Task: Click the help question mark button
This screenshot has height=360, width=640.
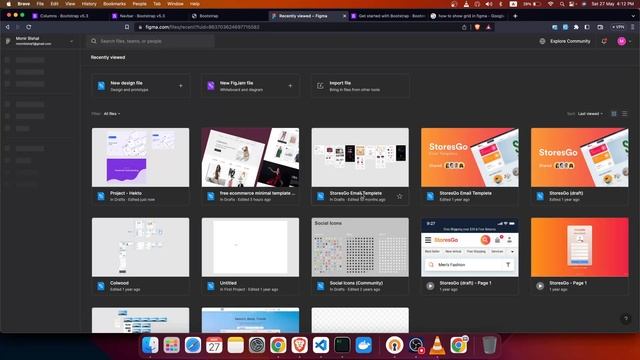Action: tap(626, 319)
